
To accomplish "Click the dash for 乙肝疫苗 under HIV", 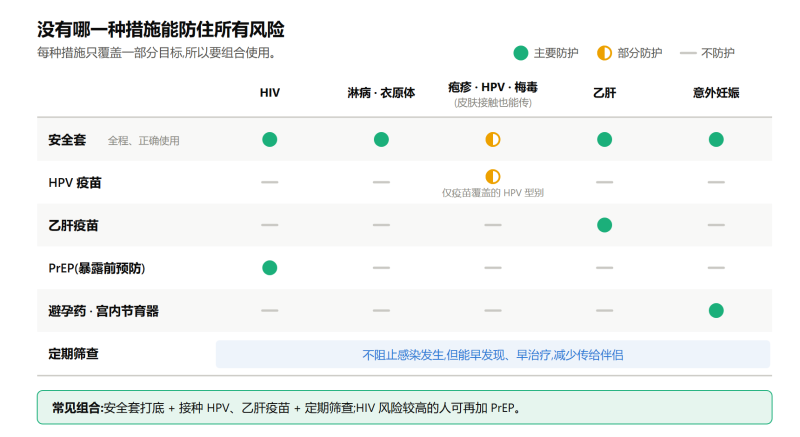I will 269,225.
